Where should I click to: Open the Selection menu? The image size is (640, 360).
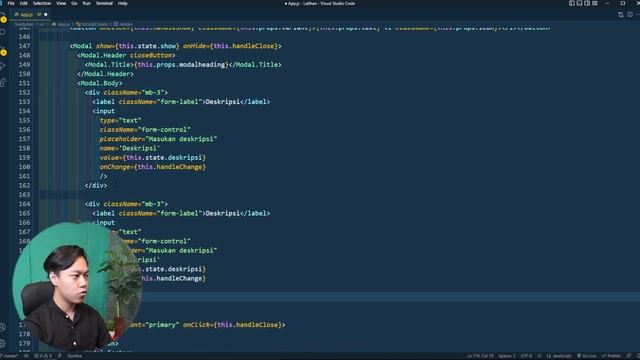42,3
